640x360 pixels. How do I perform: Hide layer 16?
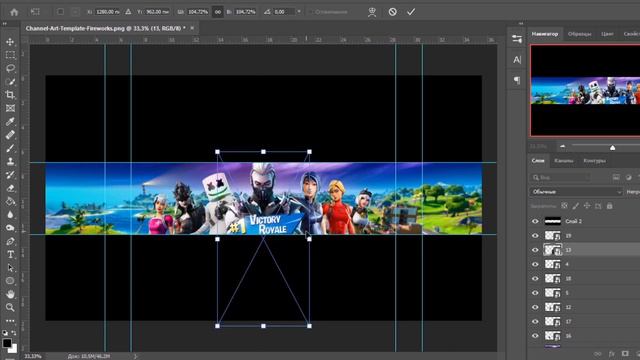535,336
